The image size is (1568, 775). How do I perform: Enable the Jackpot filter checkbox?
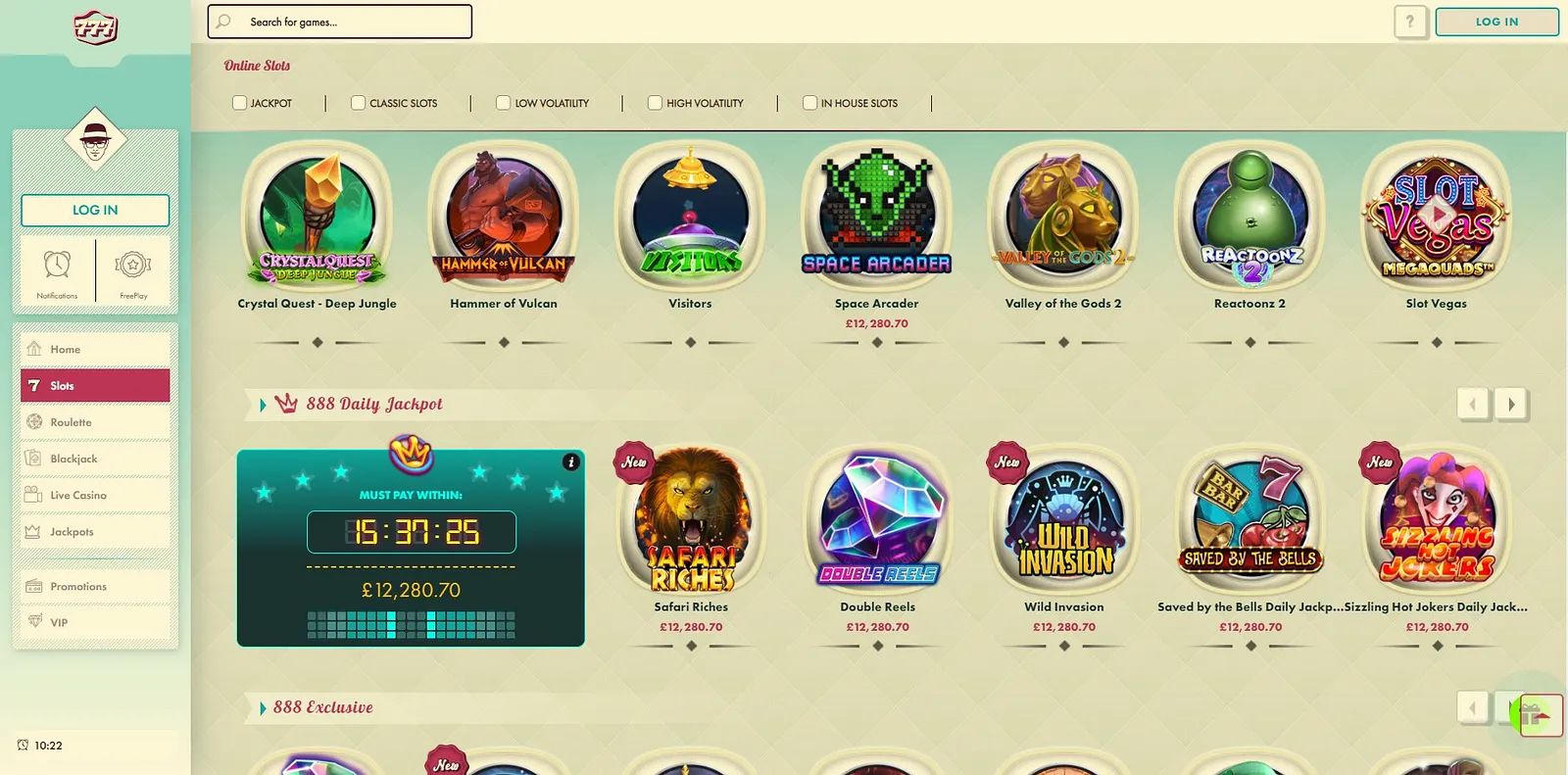(x=239, y=102)
